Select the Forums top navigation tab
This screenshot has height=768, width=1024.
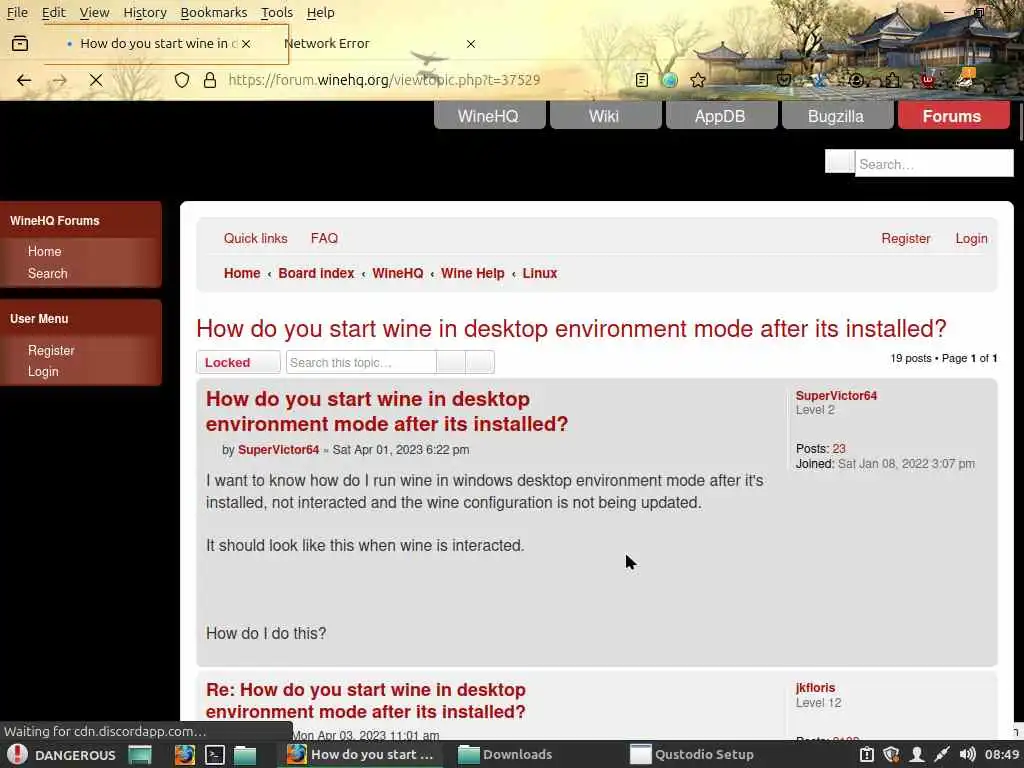(x=952, y=116)
